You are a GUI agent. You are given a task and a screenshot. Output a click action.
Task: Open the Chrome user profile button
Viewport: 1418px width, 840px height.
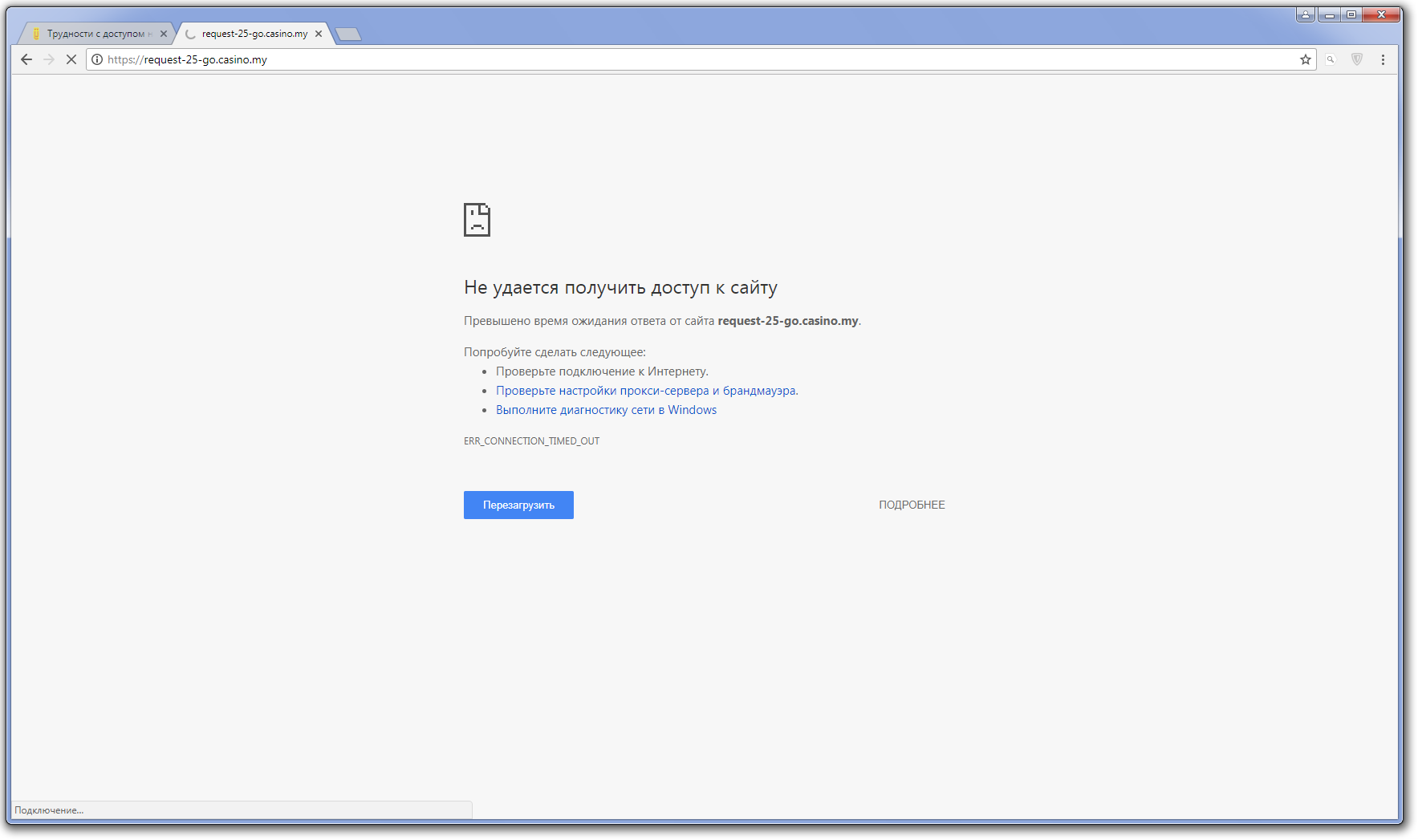click(1306, 14)
